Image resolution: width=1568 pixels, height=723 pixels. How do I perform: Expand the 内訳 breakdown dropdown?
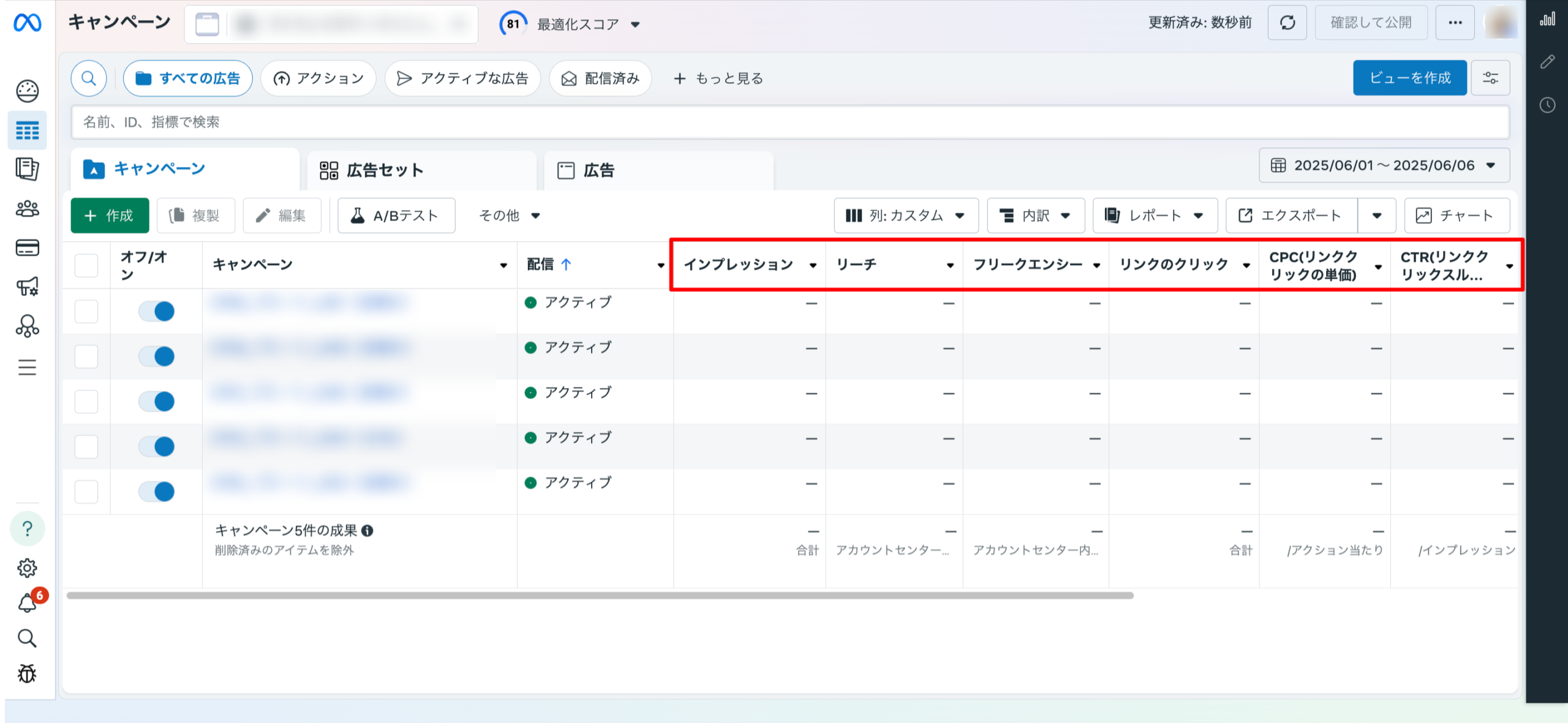coord(1035,215)
